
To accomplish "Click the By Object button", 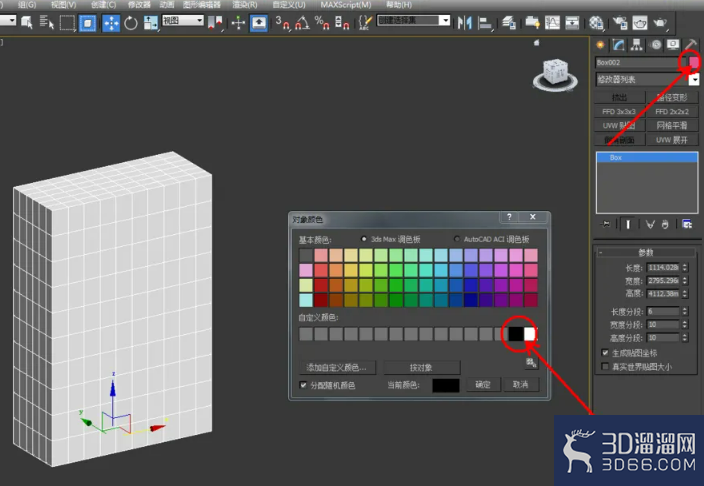I will coord(421,367).
